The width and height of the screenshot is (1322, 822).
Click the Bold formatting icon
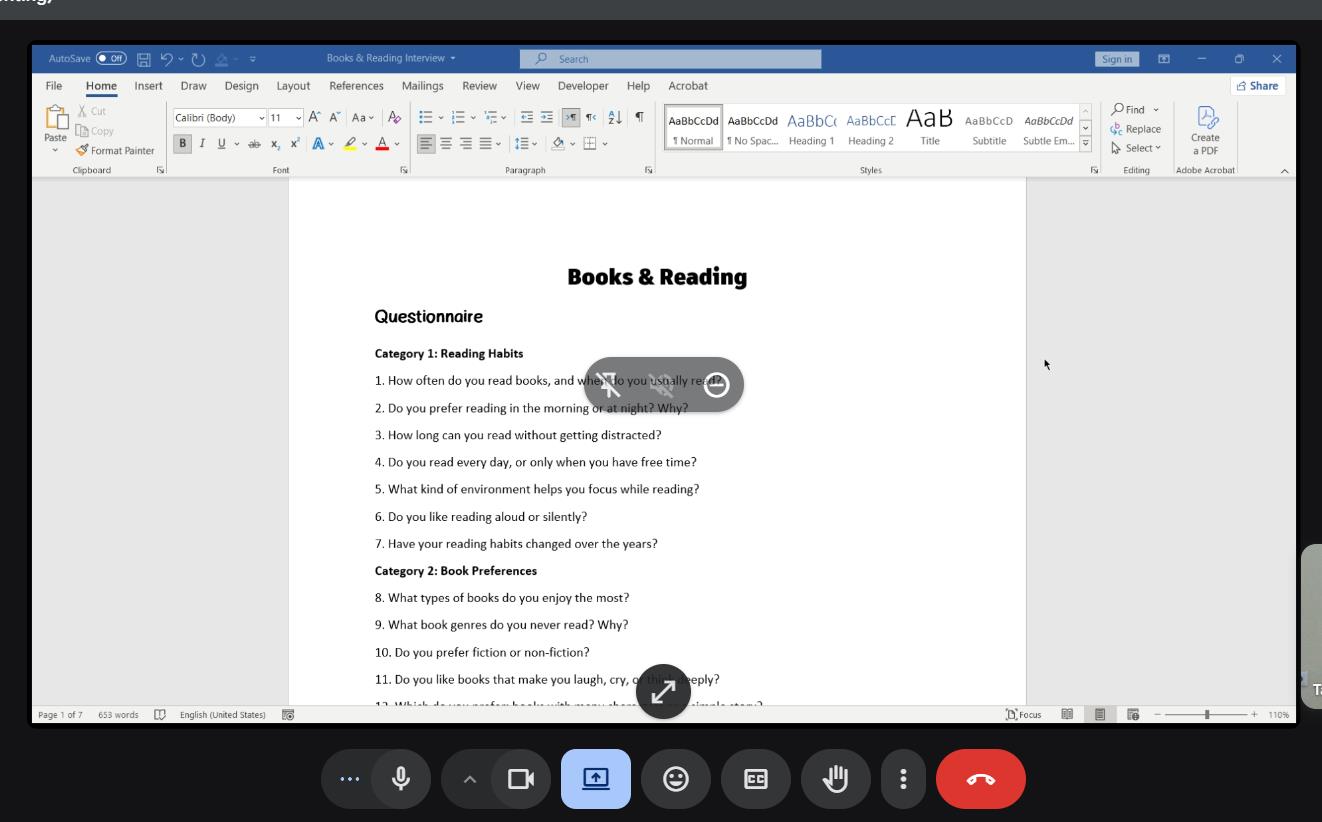pos(183,144)
